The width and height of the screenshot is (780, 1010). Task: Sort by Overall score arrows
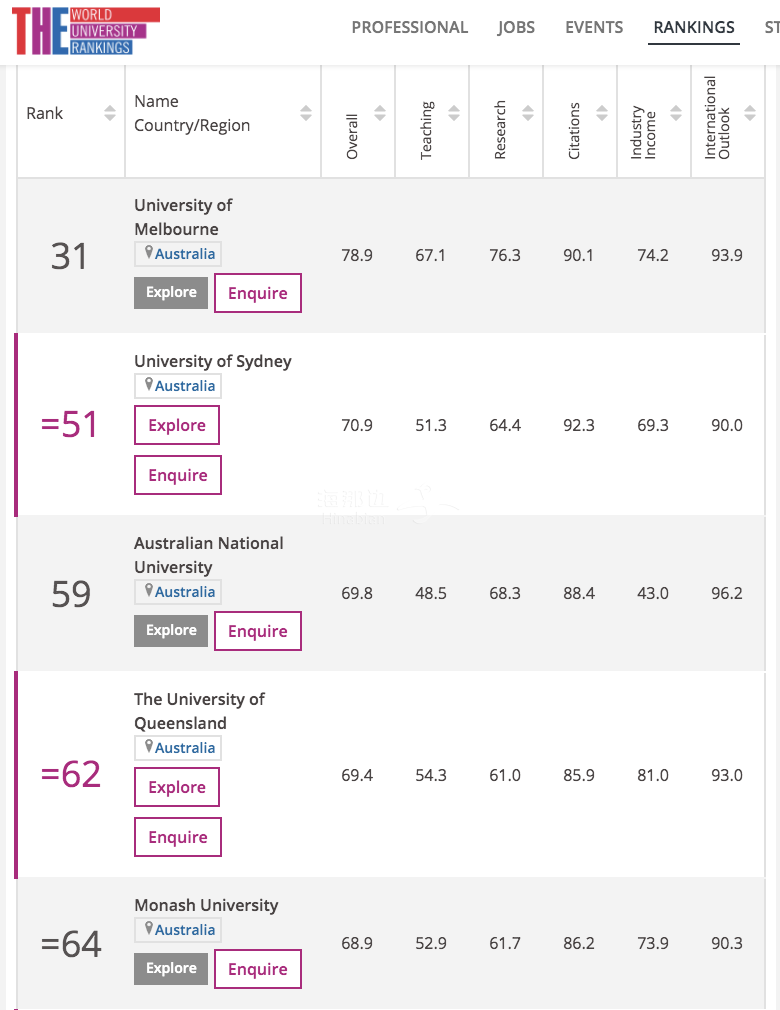tap(380, 113)
